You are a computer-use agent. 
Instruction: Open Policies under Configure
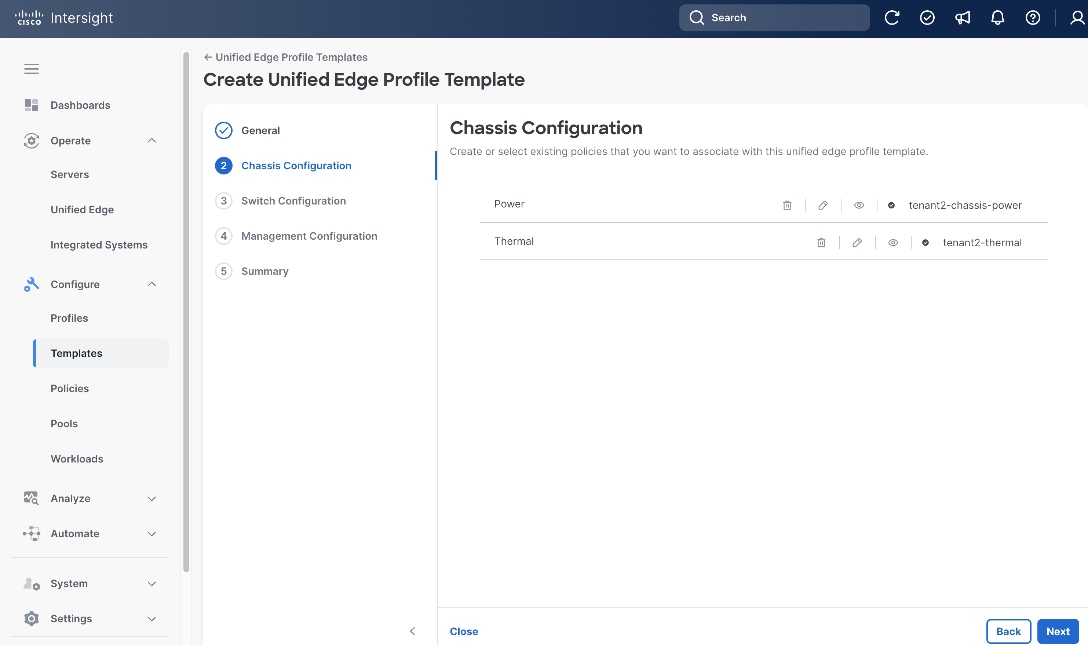point(69,388)
